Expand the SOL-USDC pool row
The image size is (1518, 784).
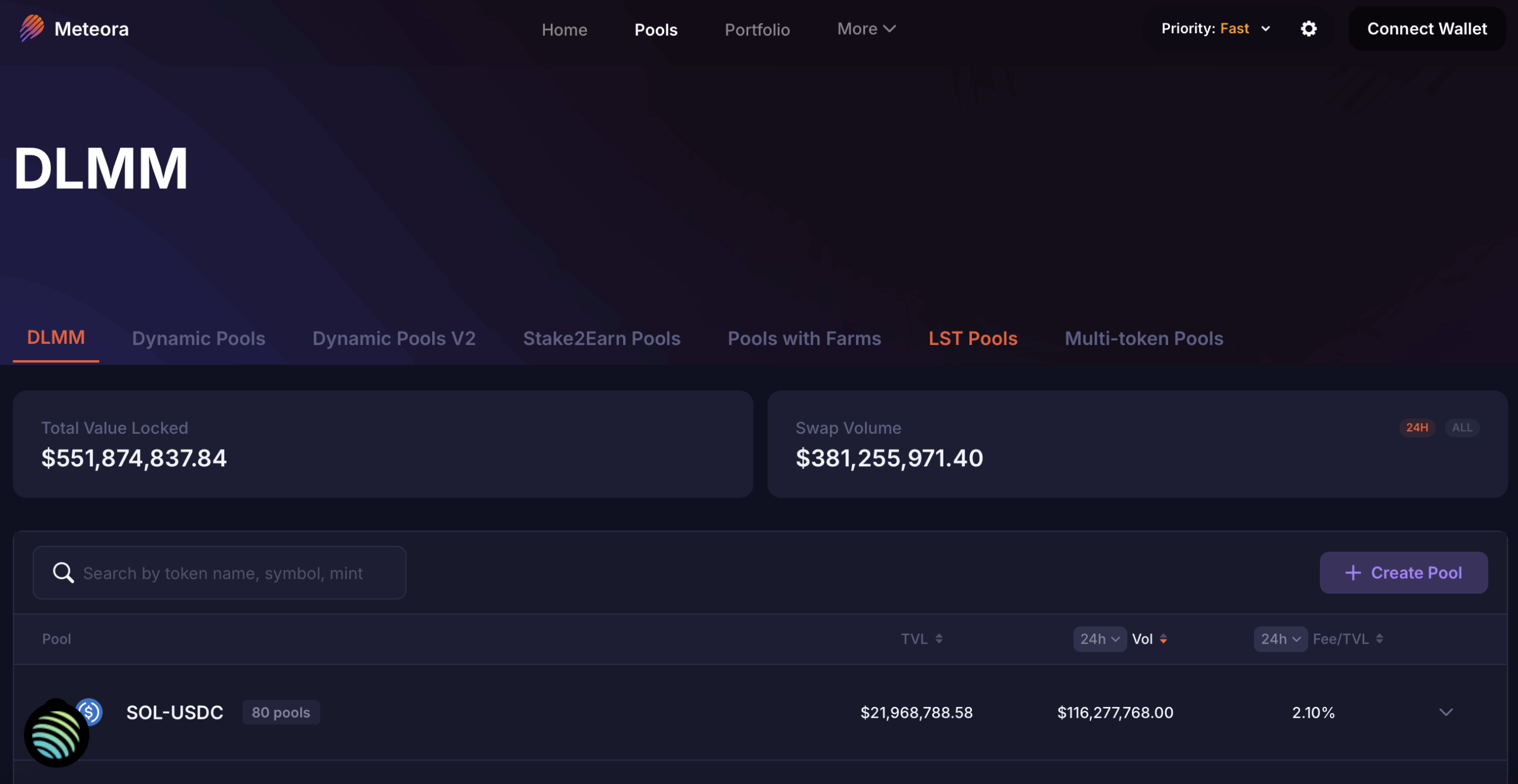point(1446,712)
